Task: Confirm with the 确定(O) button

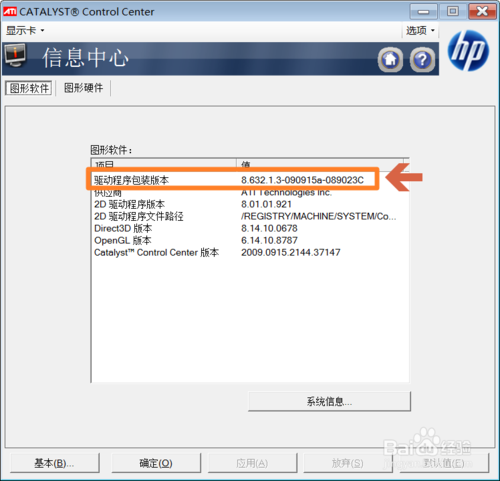Action: (156, 463)
